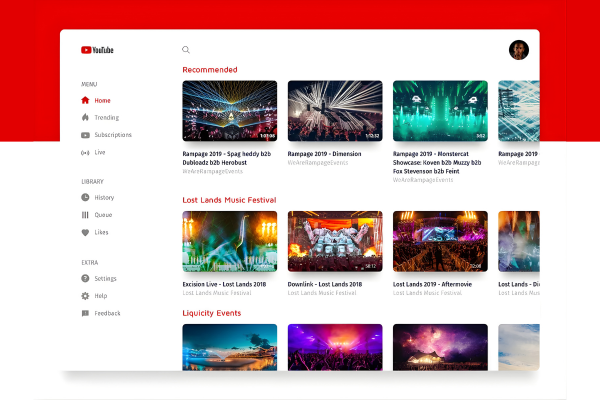The width and height of the screenshot is (600, 400).
Task: Open the Liquicity Events section heading
Action: [212, 313]
